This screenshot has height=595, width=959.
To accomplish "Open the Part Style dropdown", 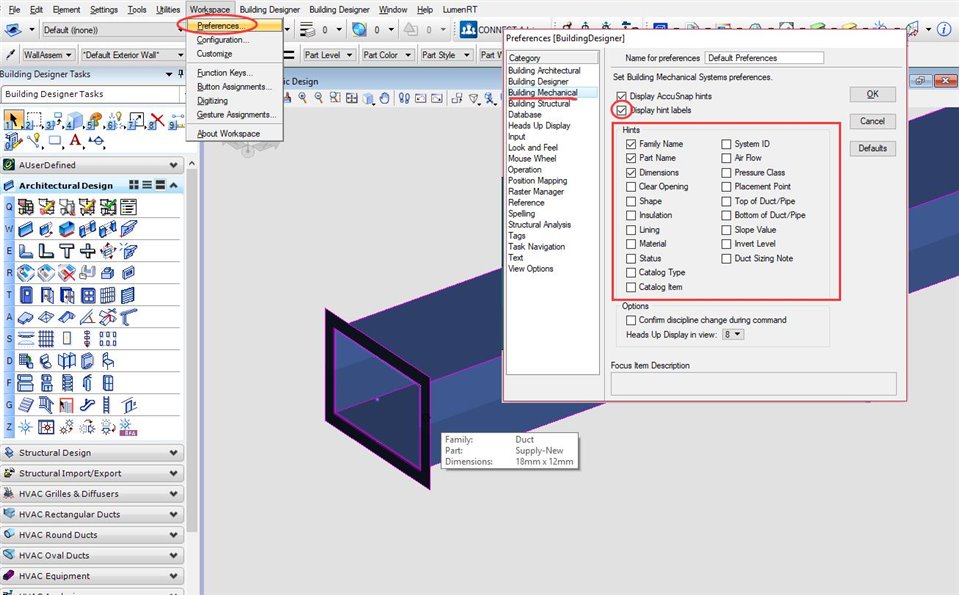I will (x=446, y=55).
